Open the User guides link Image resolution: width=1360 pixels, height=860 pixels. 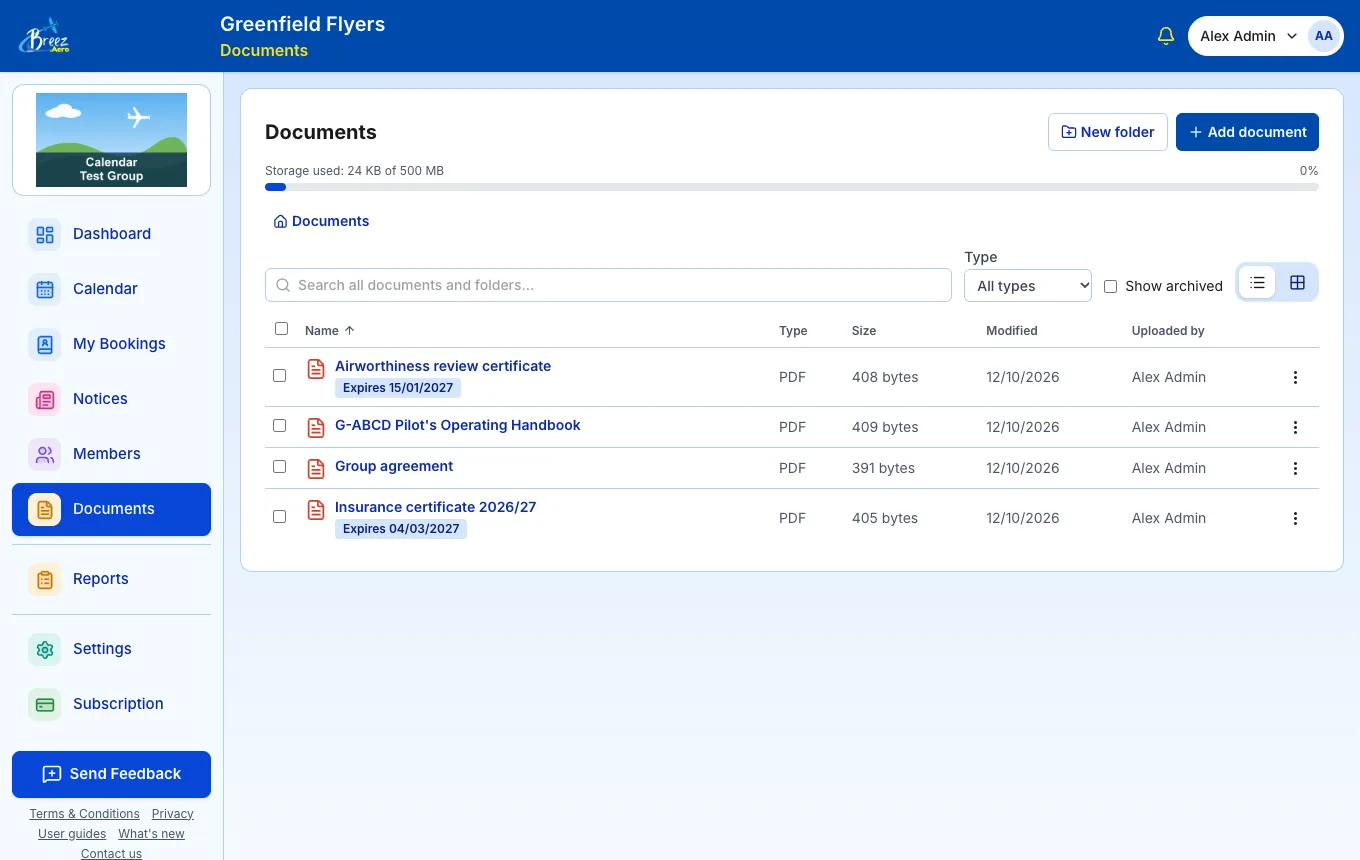coord(72,834)
